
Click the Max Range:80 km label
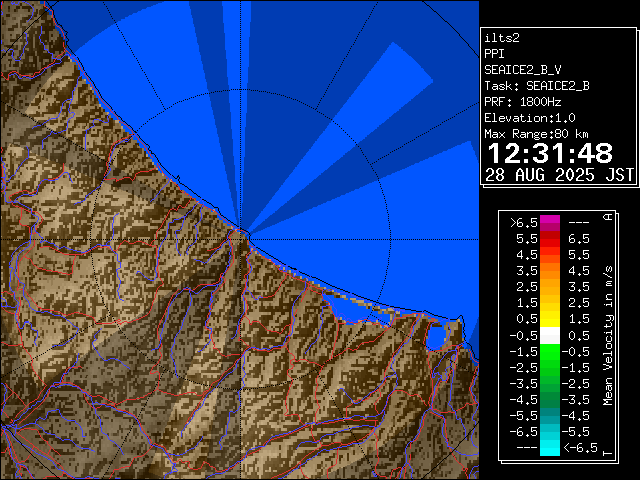point(536,133)
